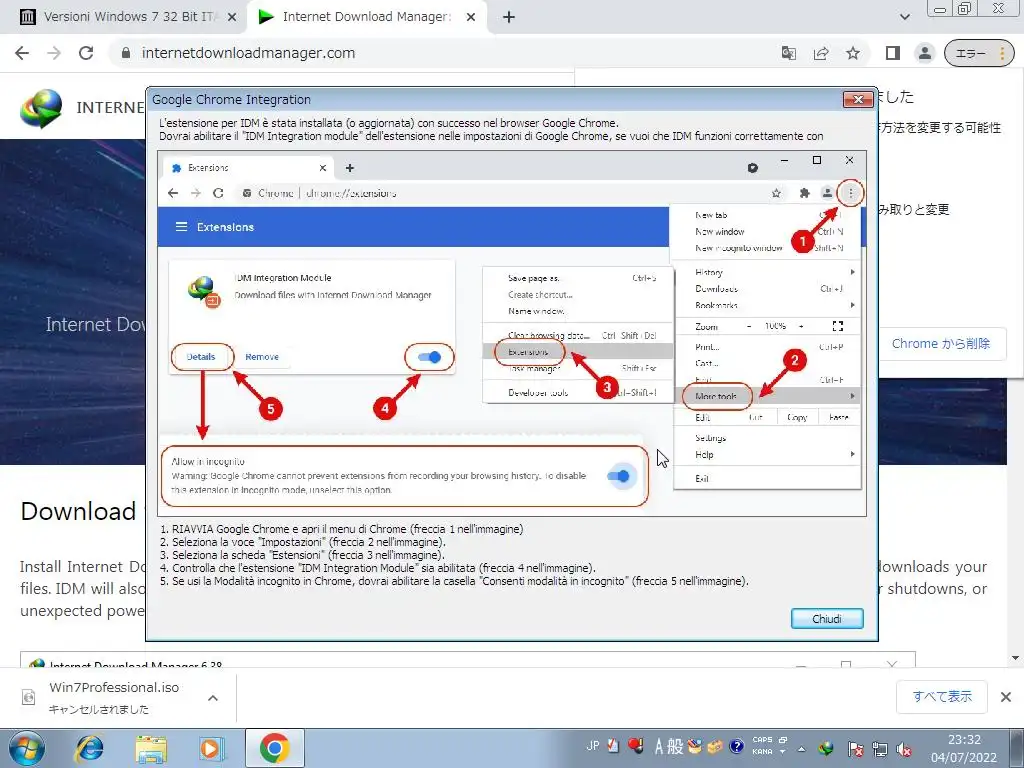This screenshot has height=768, width=1024.
Task: Switch to the Versioni Windows 7 32 Bit tab
Action: (128, 18)
